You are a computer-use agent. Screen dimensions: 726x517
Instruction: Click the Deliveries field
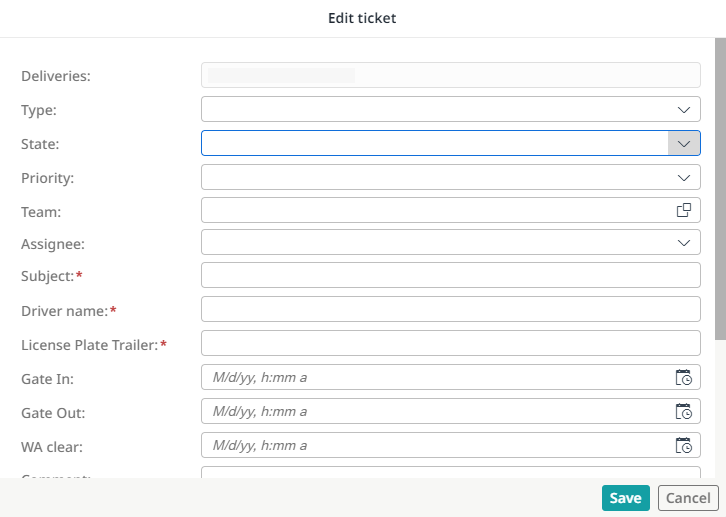[451, 75]
